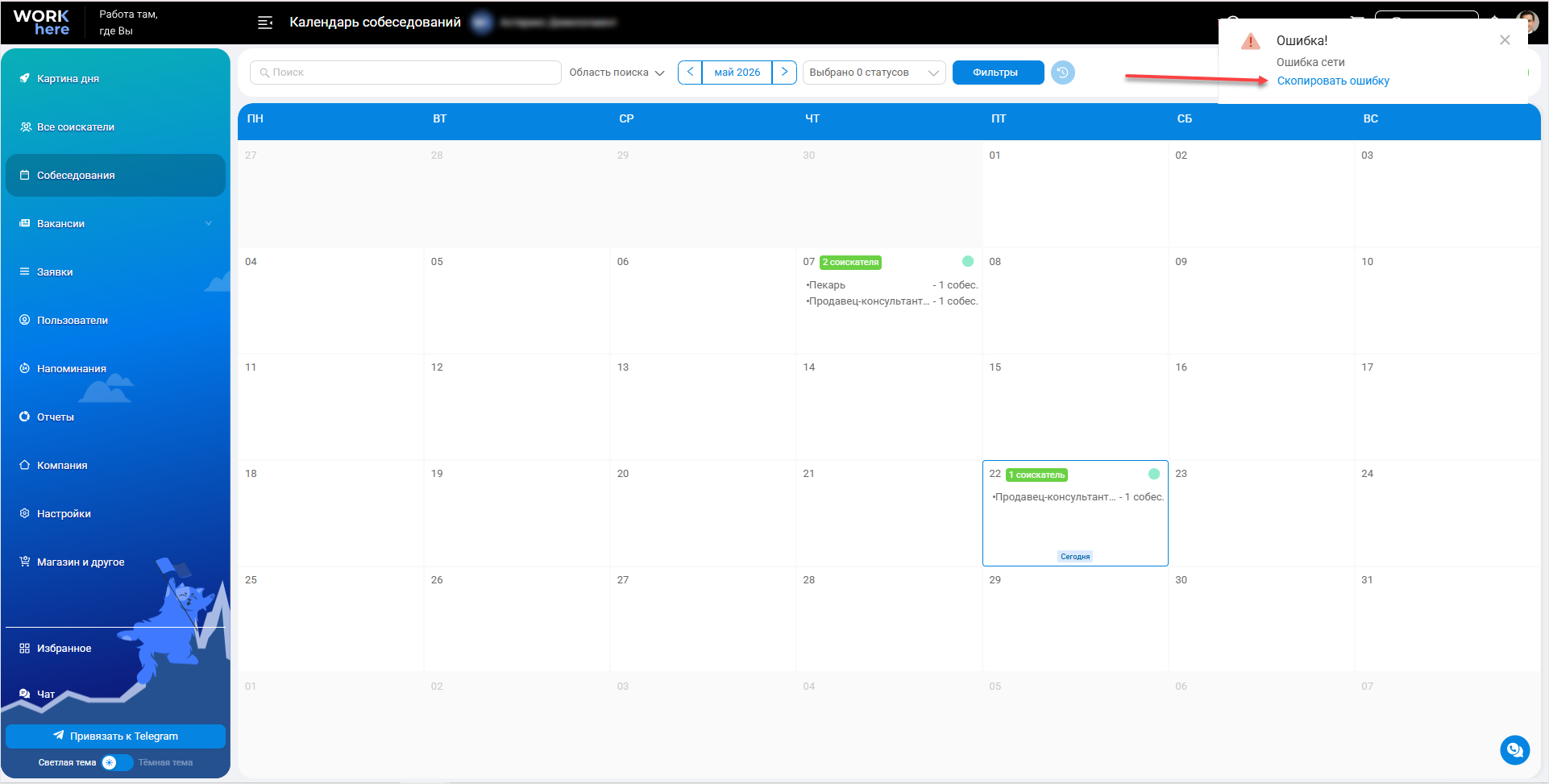Select Продавец-консультант entry on day 07

pos(891,301)
